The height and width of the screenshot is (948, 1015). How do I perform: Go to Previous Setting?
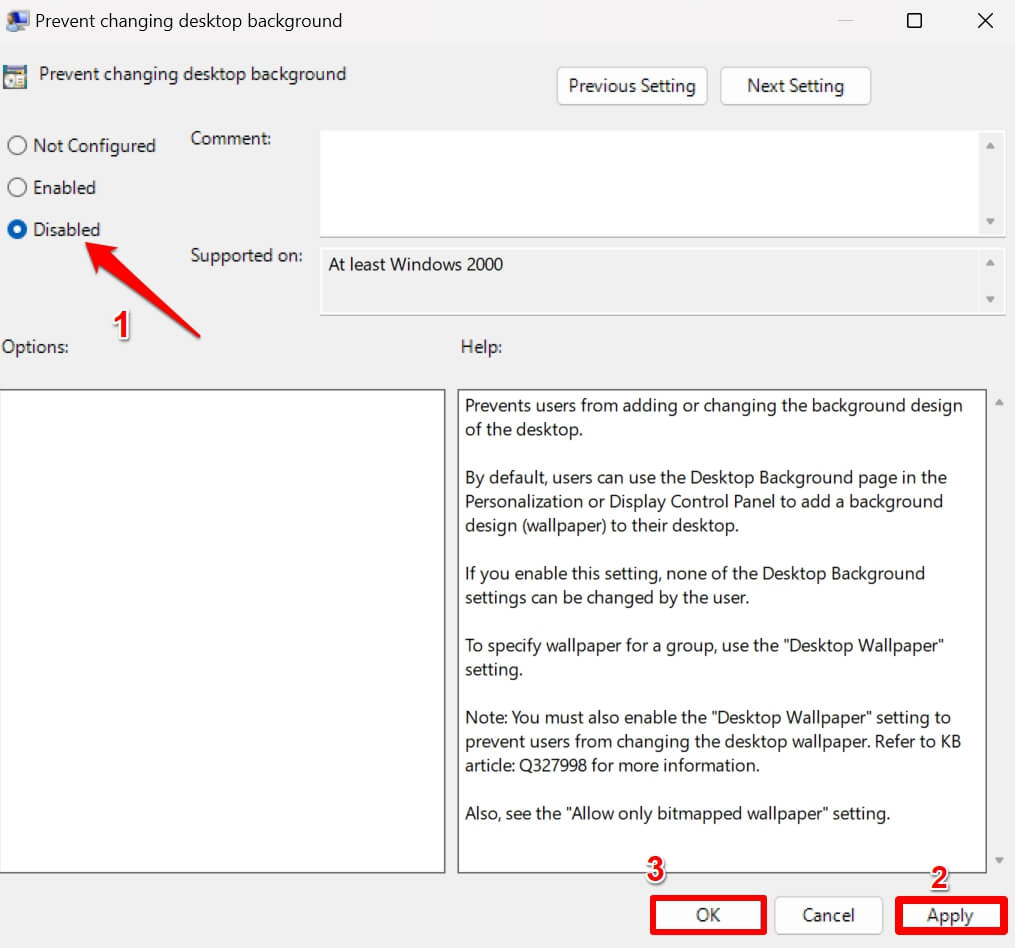click(x=631, y=86)
